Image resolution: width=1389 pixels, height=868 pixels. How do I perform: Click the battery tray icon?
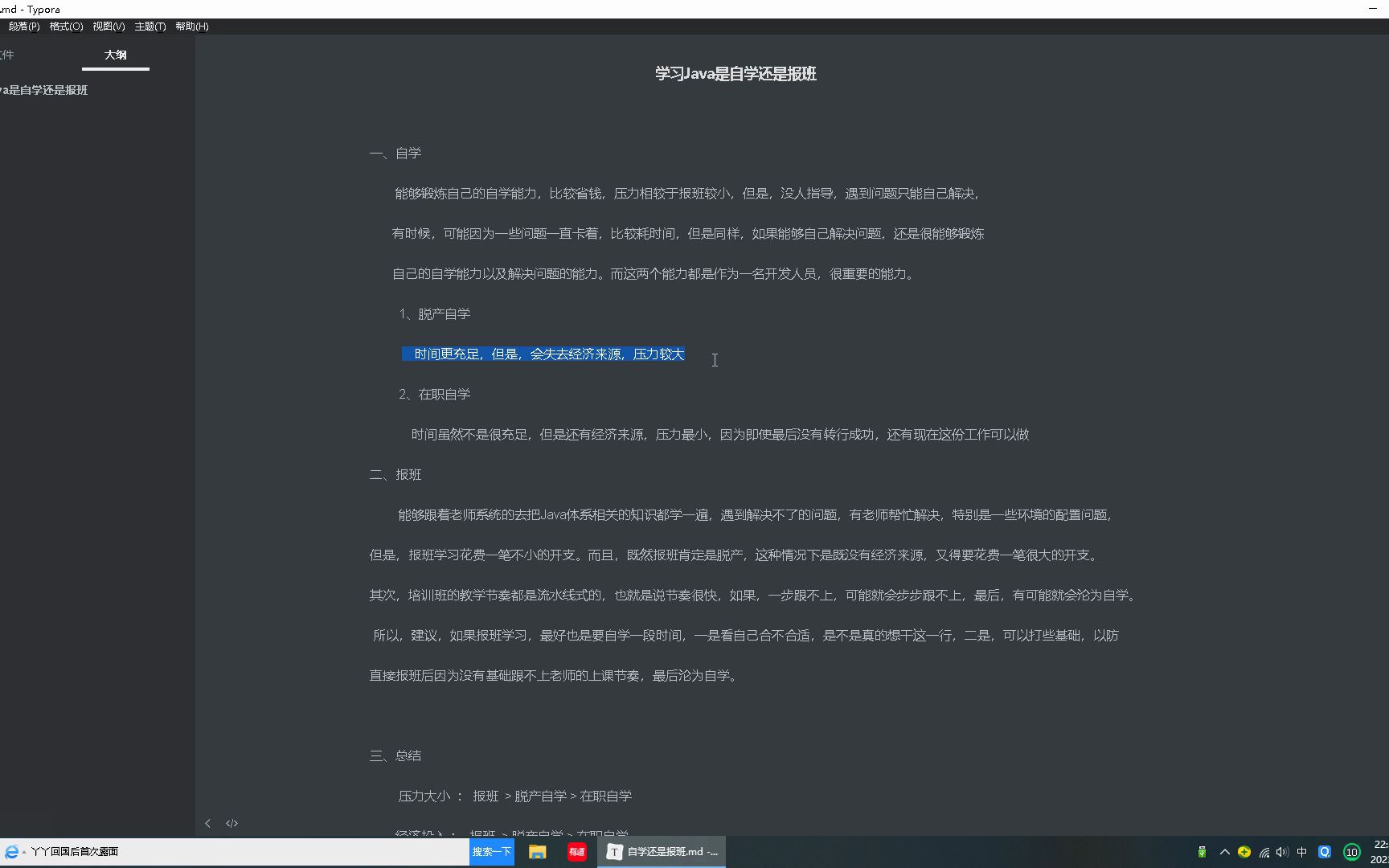pyautogui.click(x=1202, y=852)
